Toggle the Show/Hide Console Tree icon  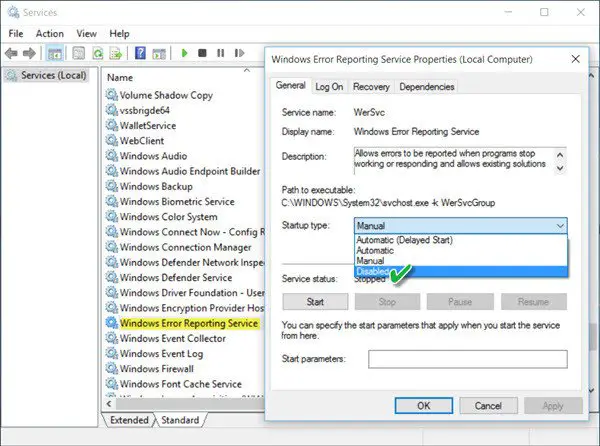point(54,53)
